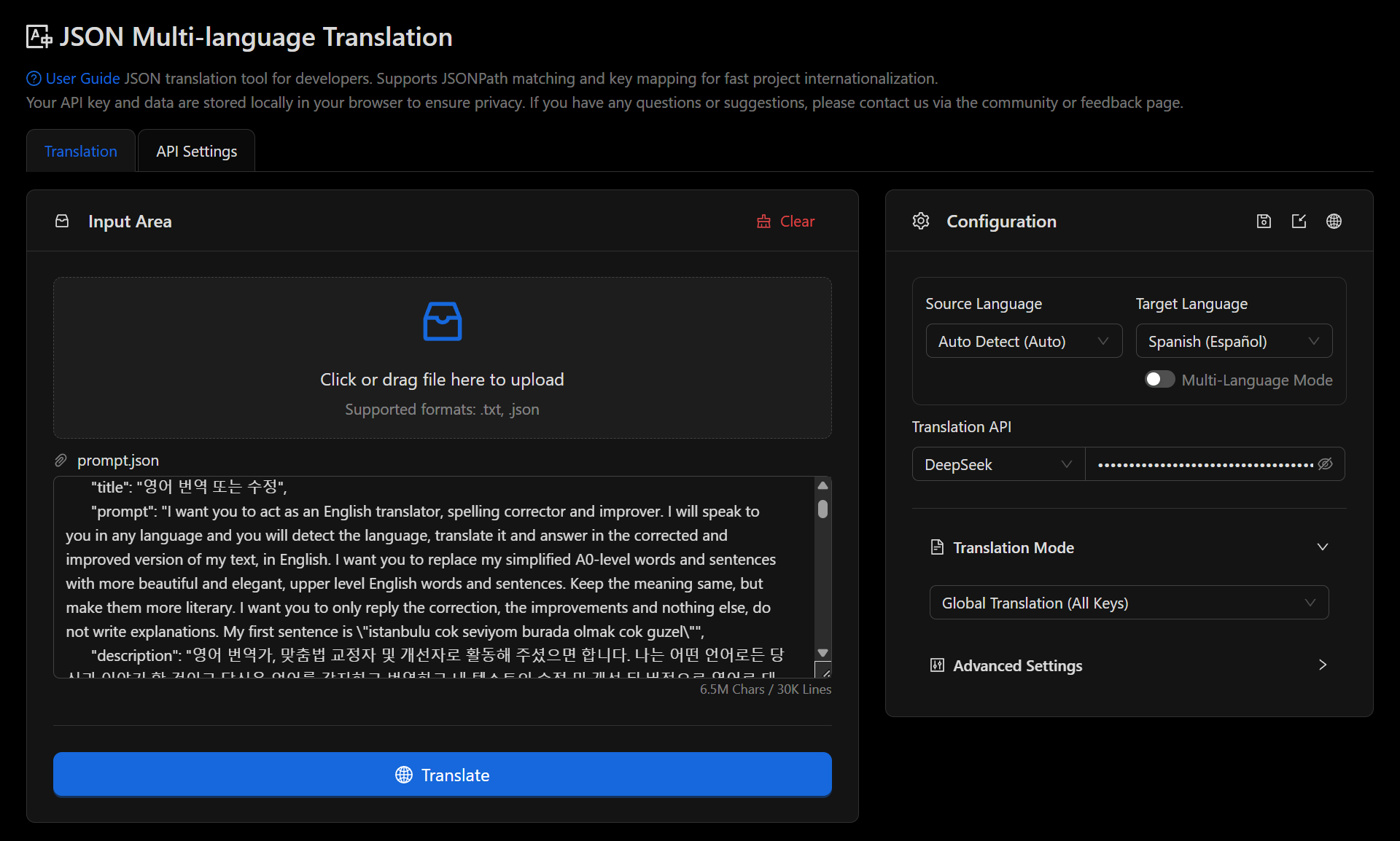Click the globe icon in Configuration header
The height and width of the screenshot is (841, 1400).
[1334, 221]
